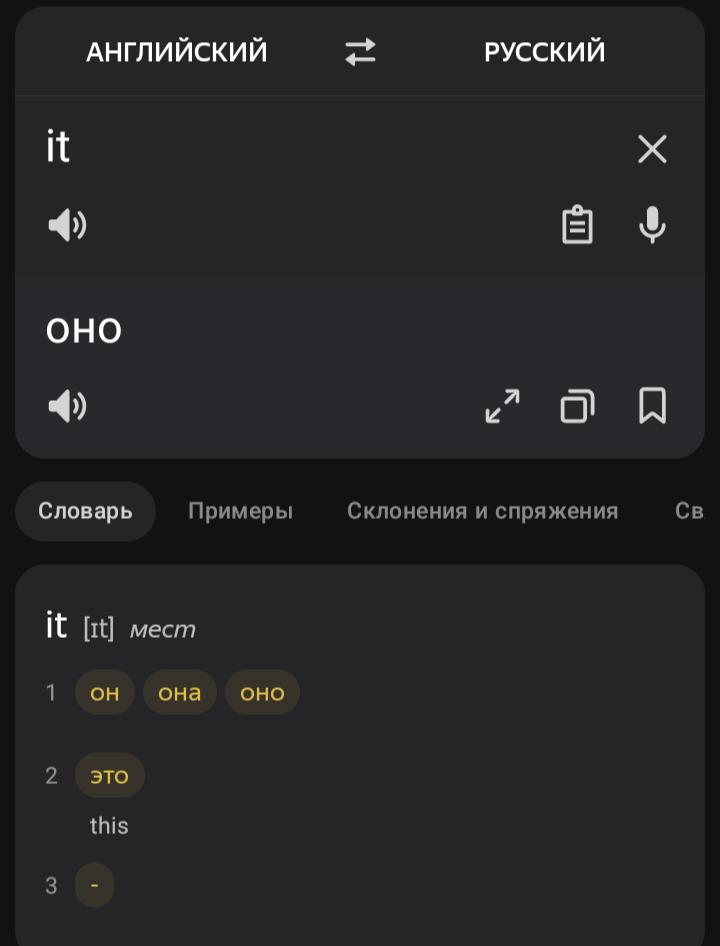Choose the source language АНГЛИЙСКИЙ
This screenshot has width=720, height=946.
(x=177, y=52)
